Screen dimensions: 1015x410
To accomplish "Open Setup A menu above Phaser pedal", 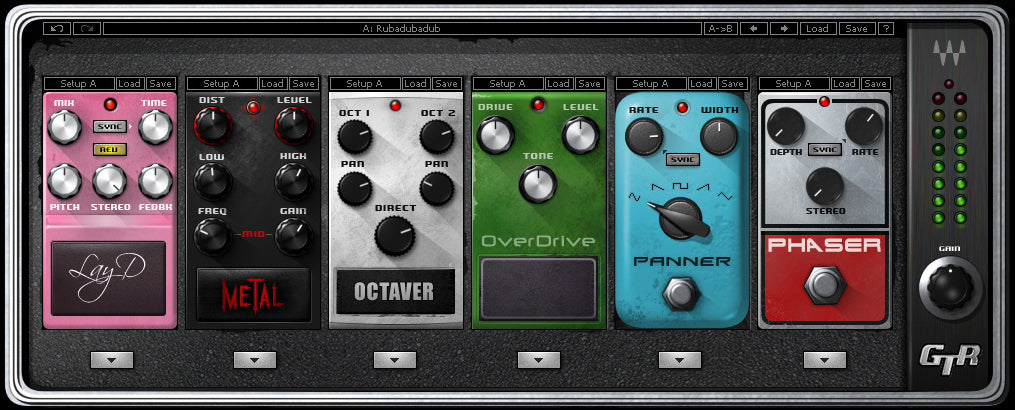I will click(794, 84).
